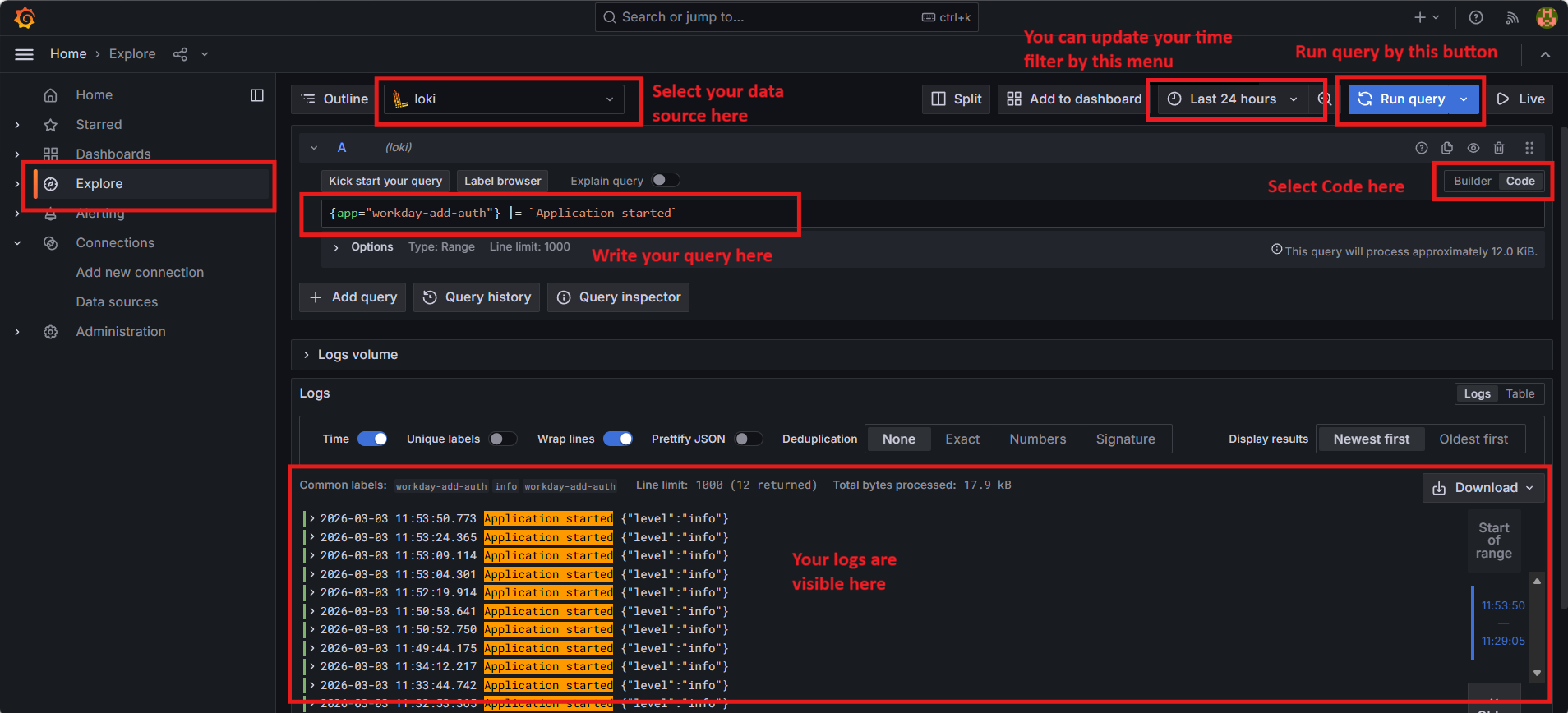Enable the Explain query switch
This screenshot has height=713, width=1568.
[x=665, y=181]
